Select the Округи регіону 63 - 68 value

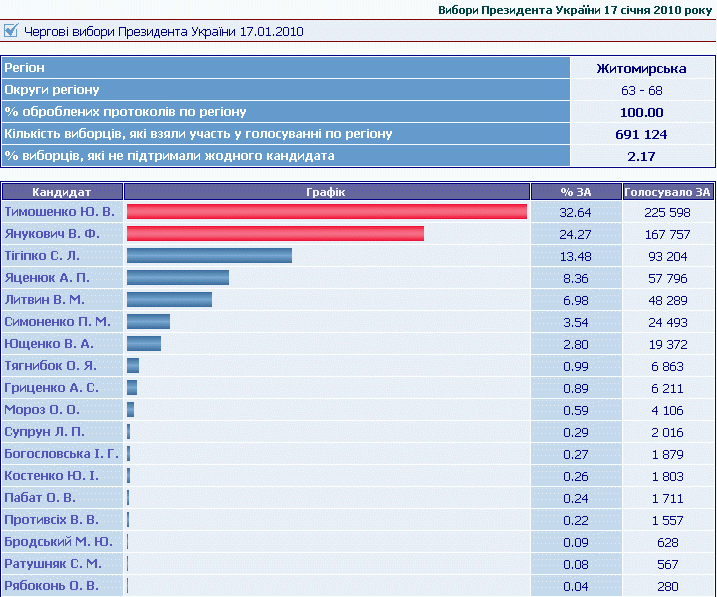[x=641, y=90]
